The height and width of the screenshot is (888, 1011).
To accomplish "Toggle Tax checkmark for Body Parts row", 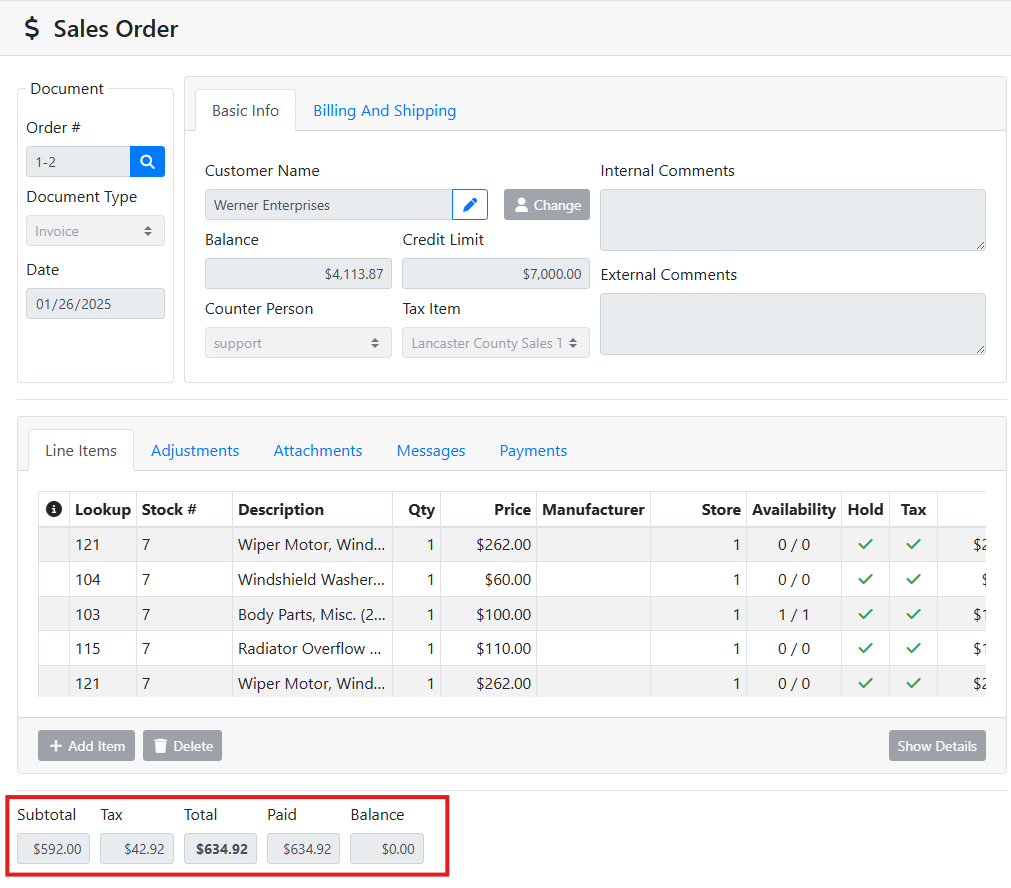I will pyautogui.click(x=913, y=614).
